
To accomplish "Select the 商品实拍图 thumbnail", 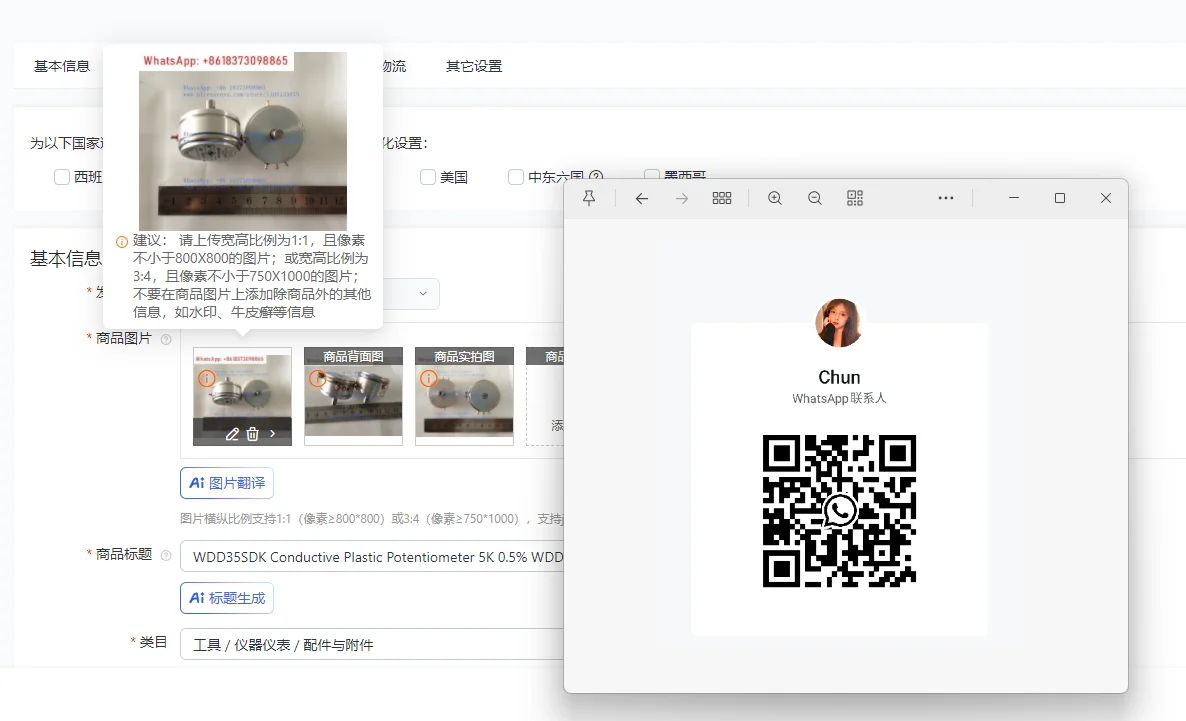I will (x=464, y=396).
